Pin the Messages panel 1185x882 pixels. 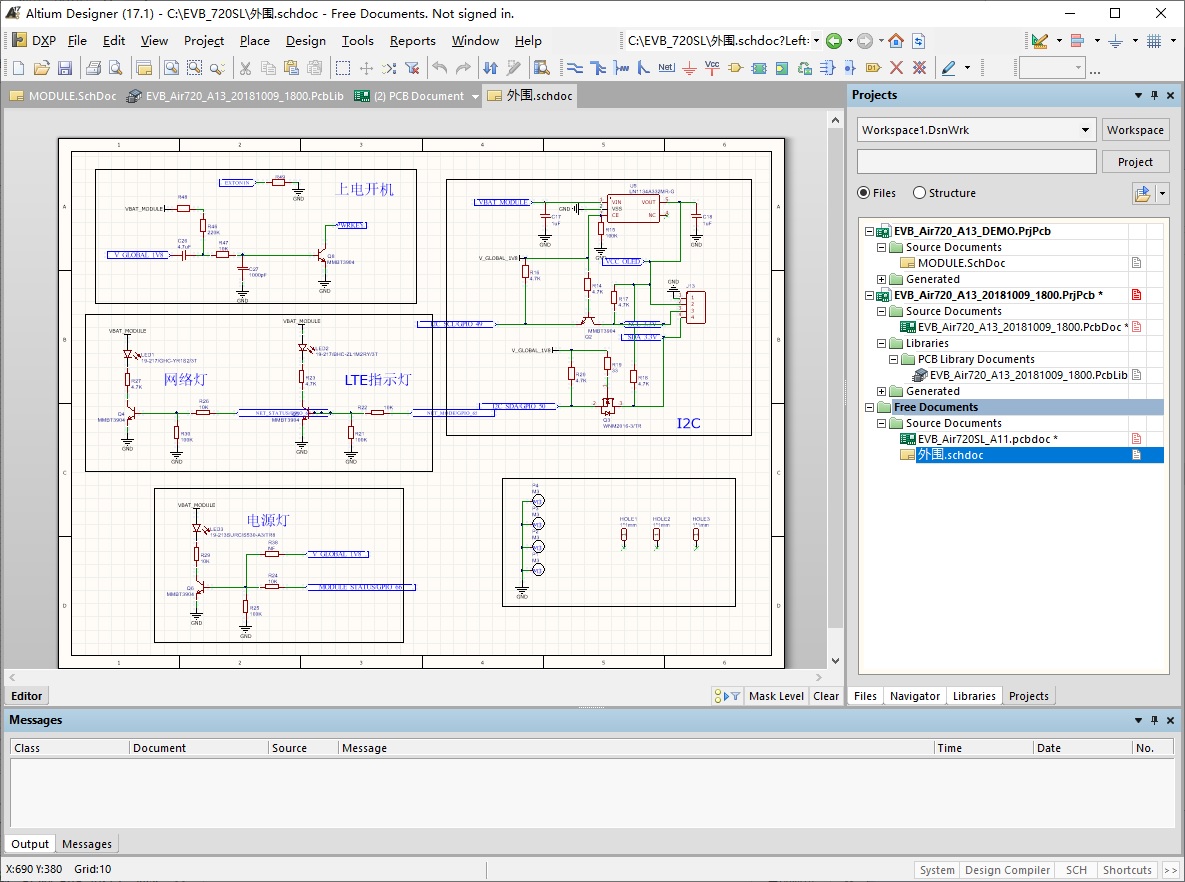[1154, 720]
